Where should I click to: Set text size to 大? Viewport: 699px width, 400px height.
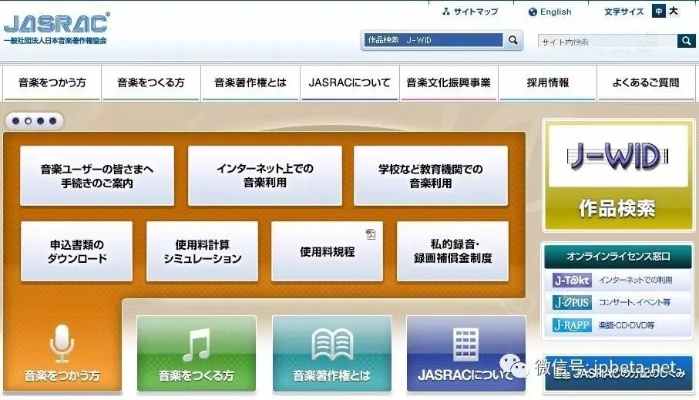coord(673,11)
